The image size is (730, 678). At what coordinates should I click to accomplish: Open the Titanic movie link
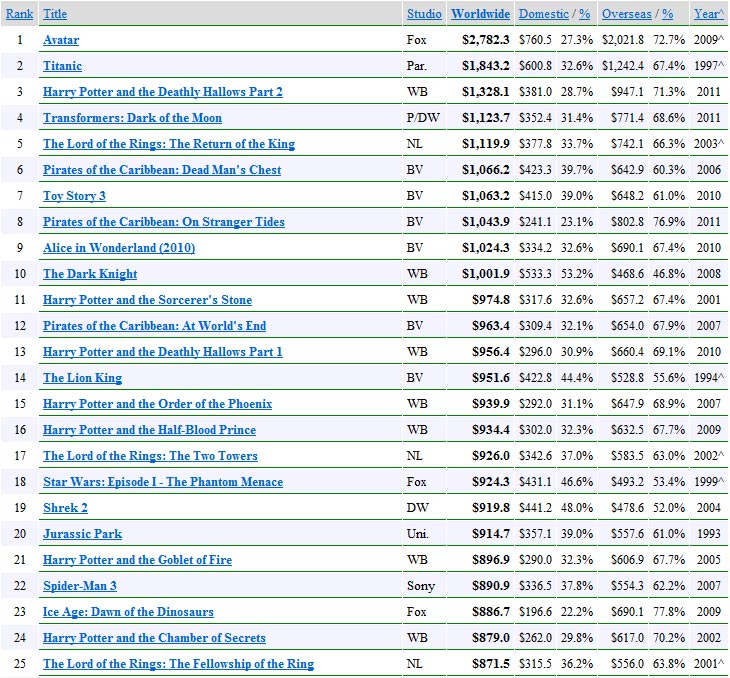click(x=62, y=66)
